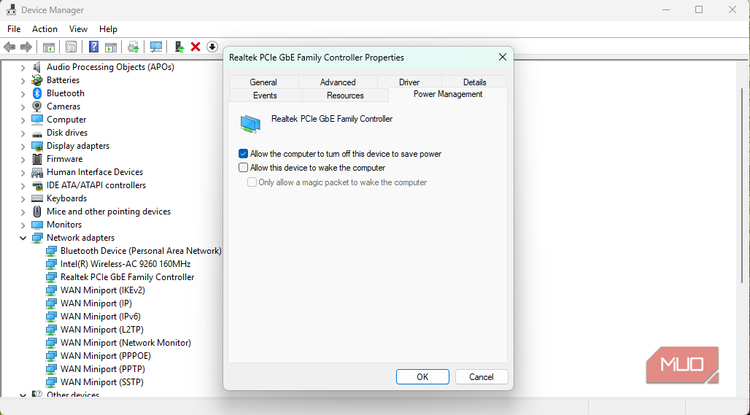
Task: Click the Batteries category icon
Action: pos(37,80)
